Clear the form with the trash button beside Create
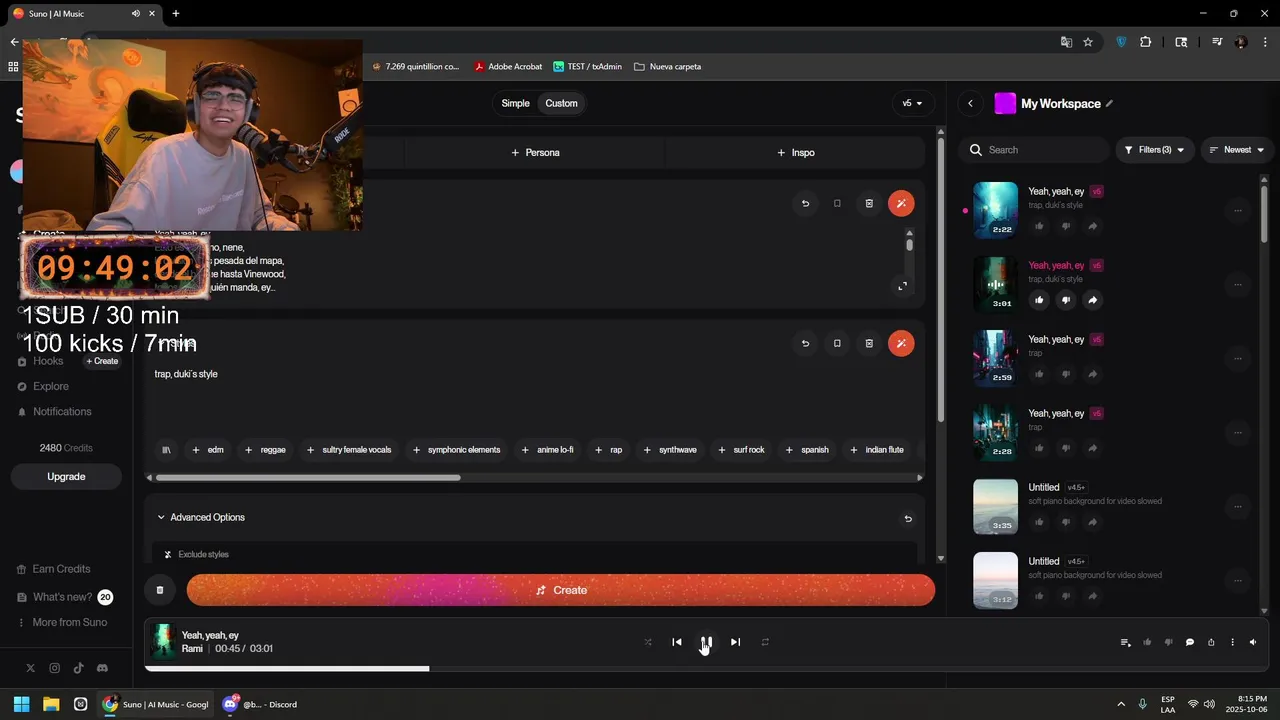Screen dimensions: 1280x720 point(160,590)
